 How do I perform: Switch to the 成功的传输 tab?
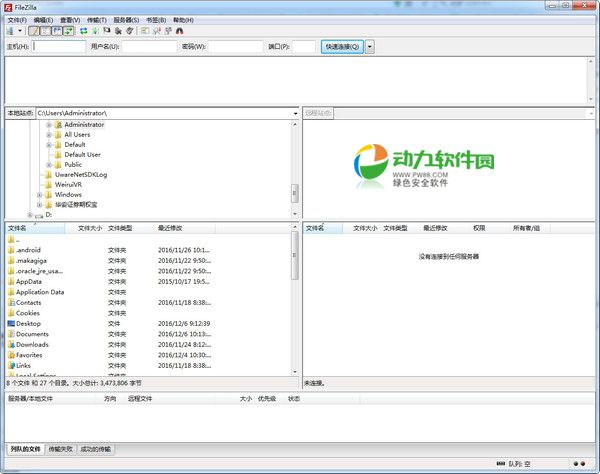(x=96, y=449)
